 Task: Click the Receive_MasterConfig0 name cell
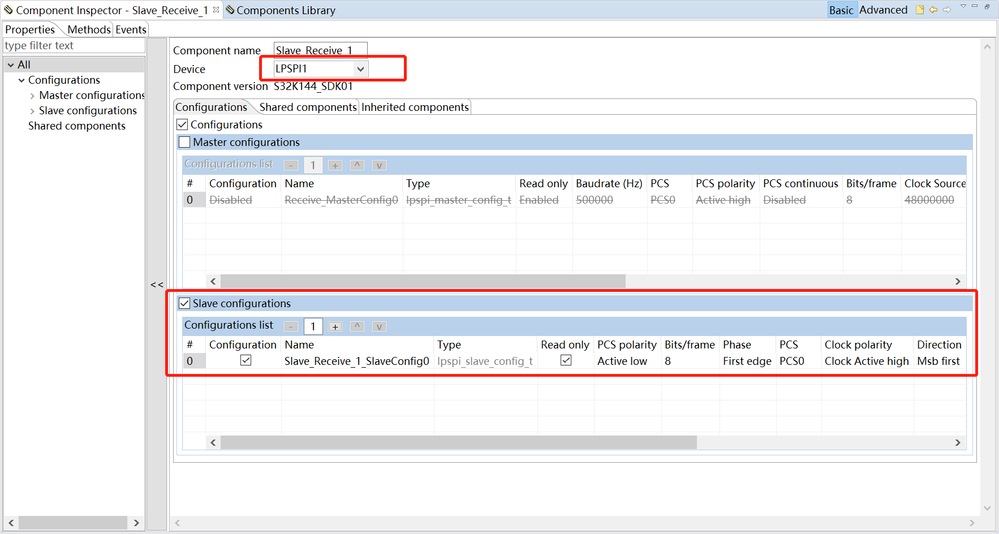pyautogui.click(x=341, y=200)
